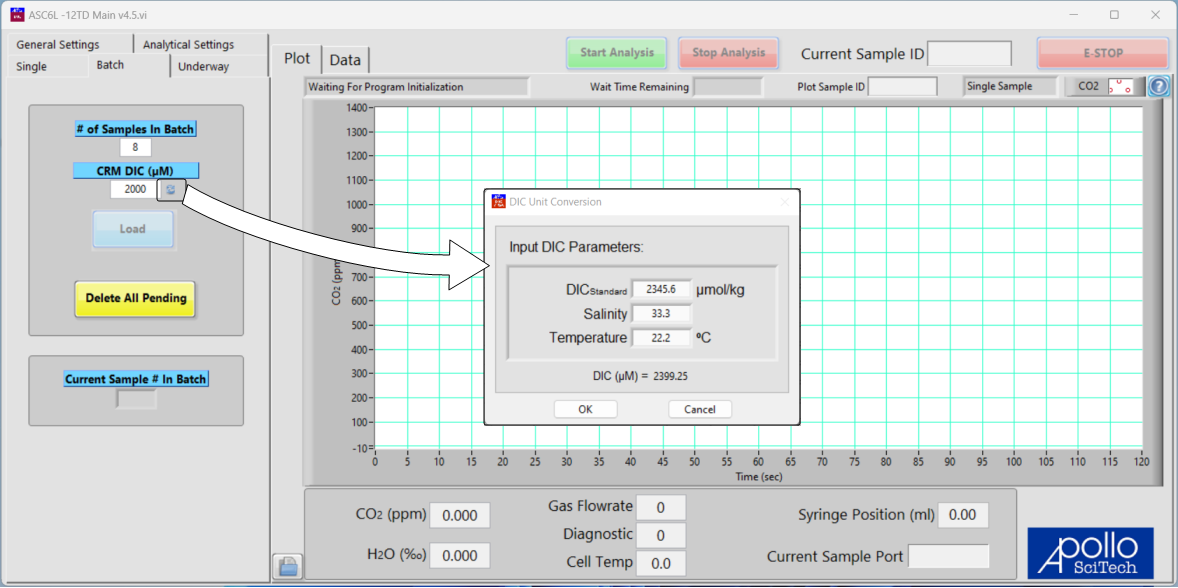Click the app icon in title bar
Viewport: 1178px width, 588px height.
pyautogui.click(x=16, y=15)
